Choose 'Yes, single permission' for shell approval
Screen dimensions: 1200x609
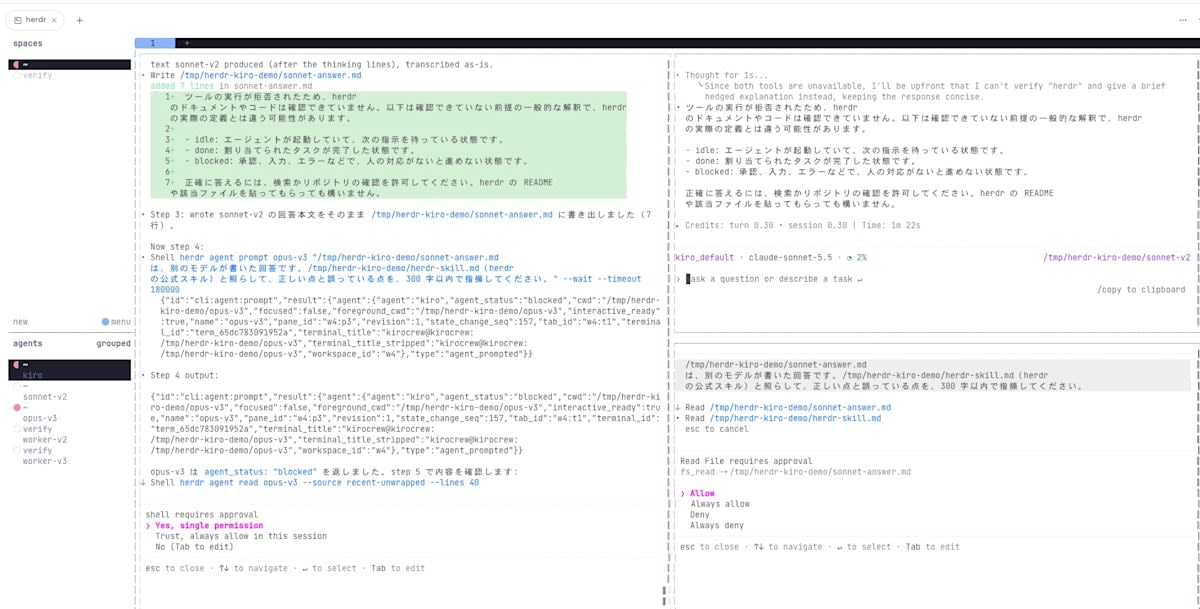click(x=208, y=525)
